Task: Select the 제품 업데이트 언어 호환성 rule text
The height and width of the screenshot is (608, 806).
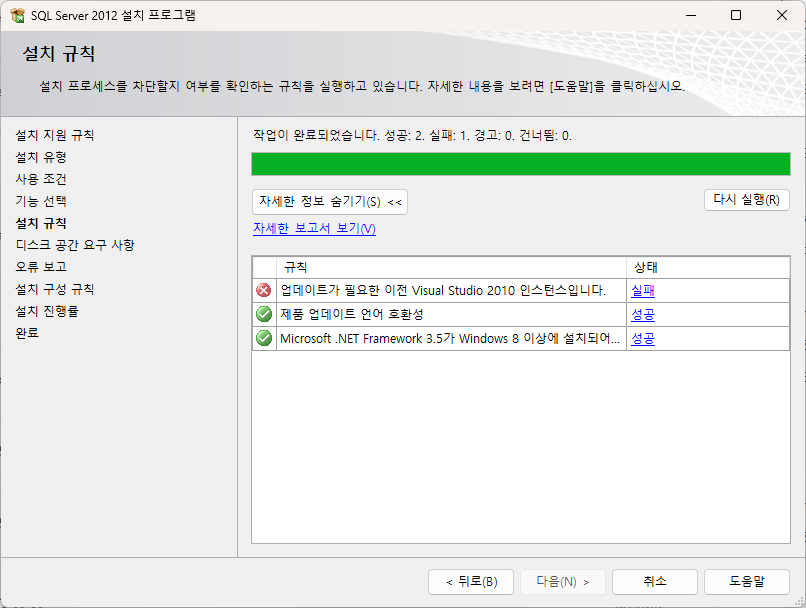Action: (352, 314)
